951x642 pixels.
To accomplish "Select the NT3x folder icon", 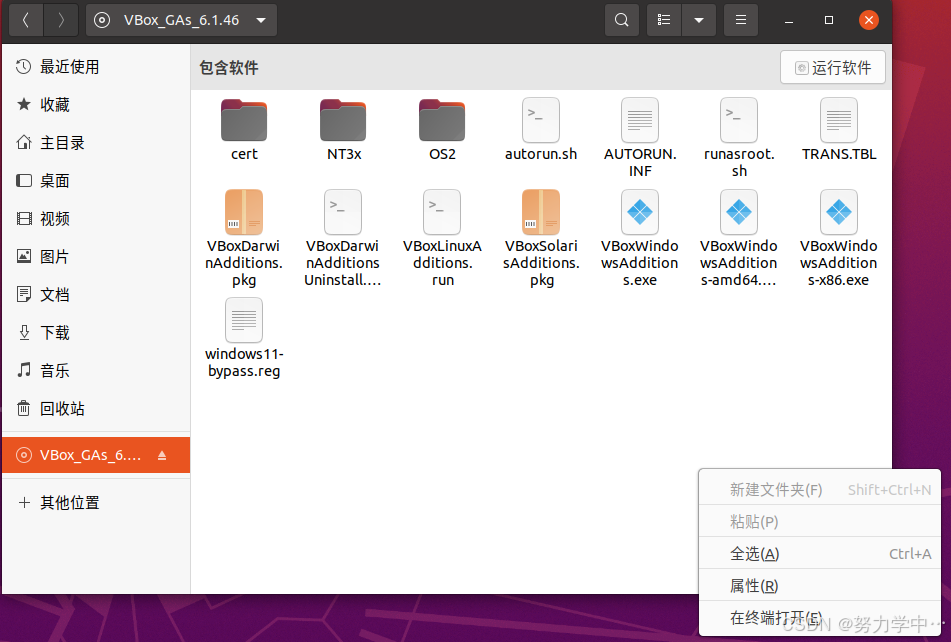I will click(343, 120).
